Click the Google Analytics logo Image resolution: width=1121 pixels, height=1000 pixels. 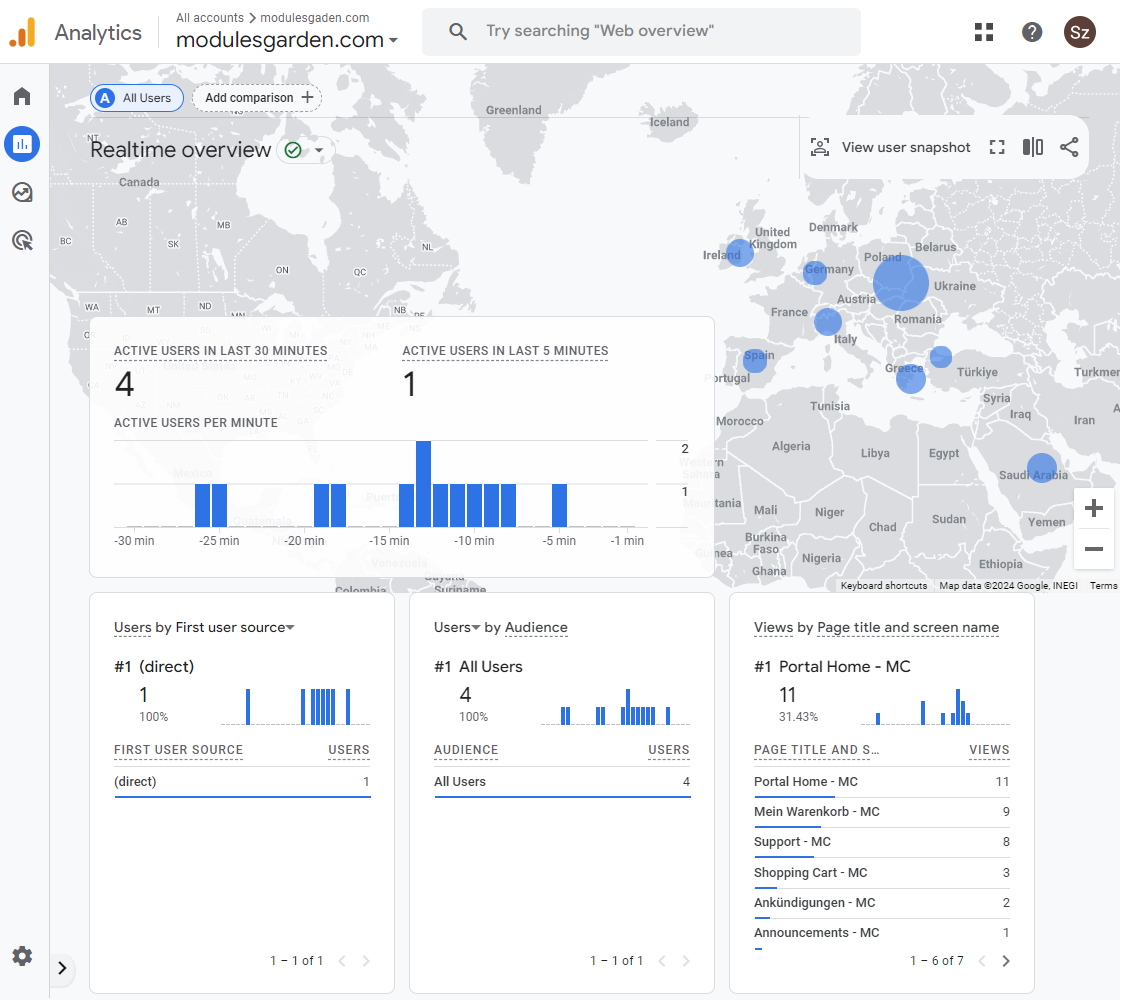tap(23, 32)
